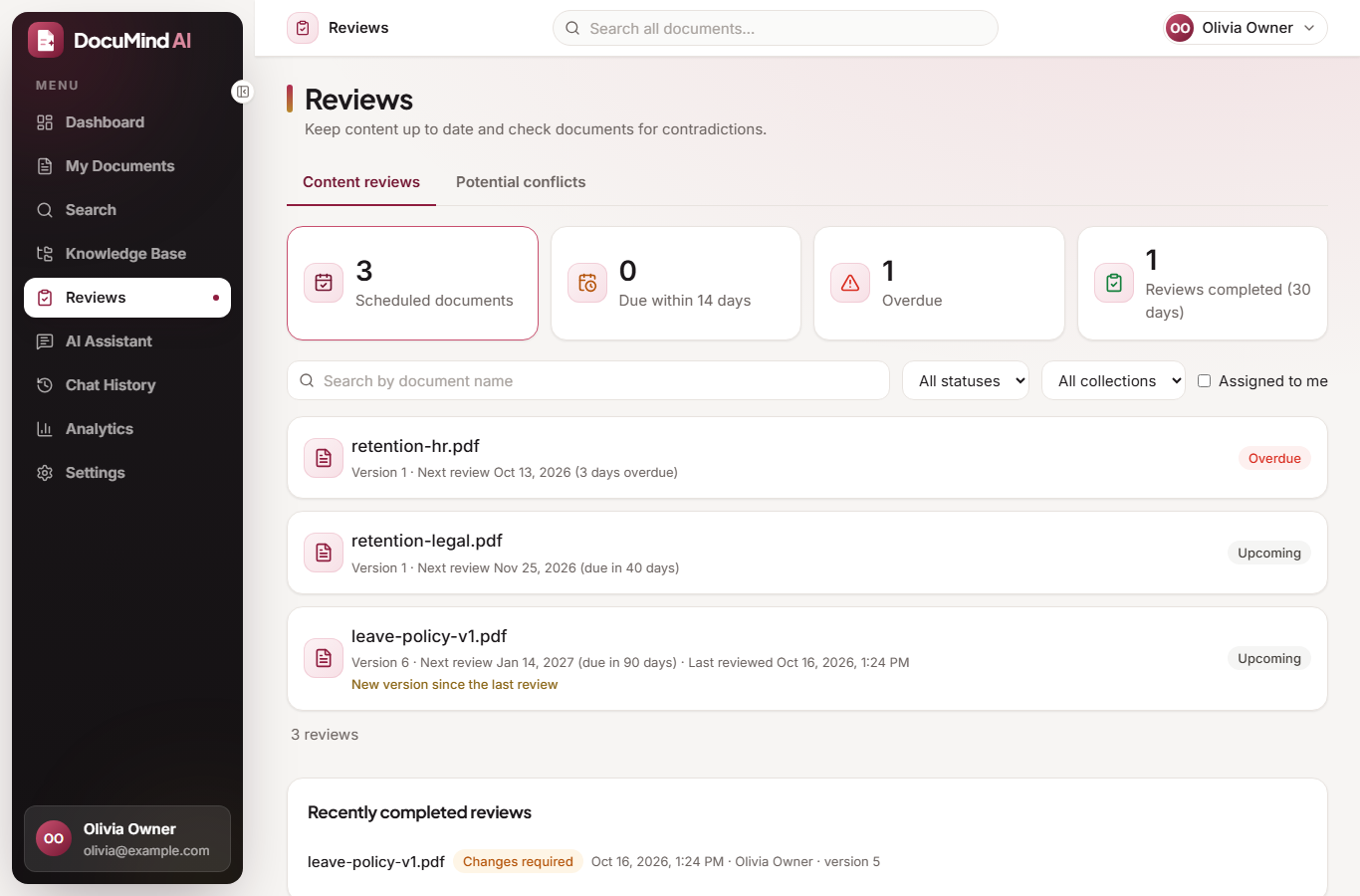Click the Recently completed reviews heading
Screen dimensions: 1360x896
point(419,812)
